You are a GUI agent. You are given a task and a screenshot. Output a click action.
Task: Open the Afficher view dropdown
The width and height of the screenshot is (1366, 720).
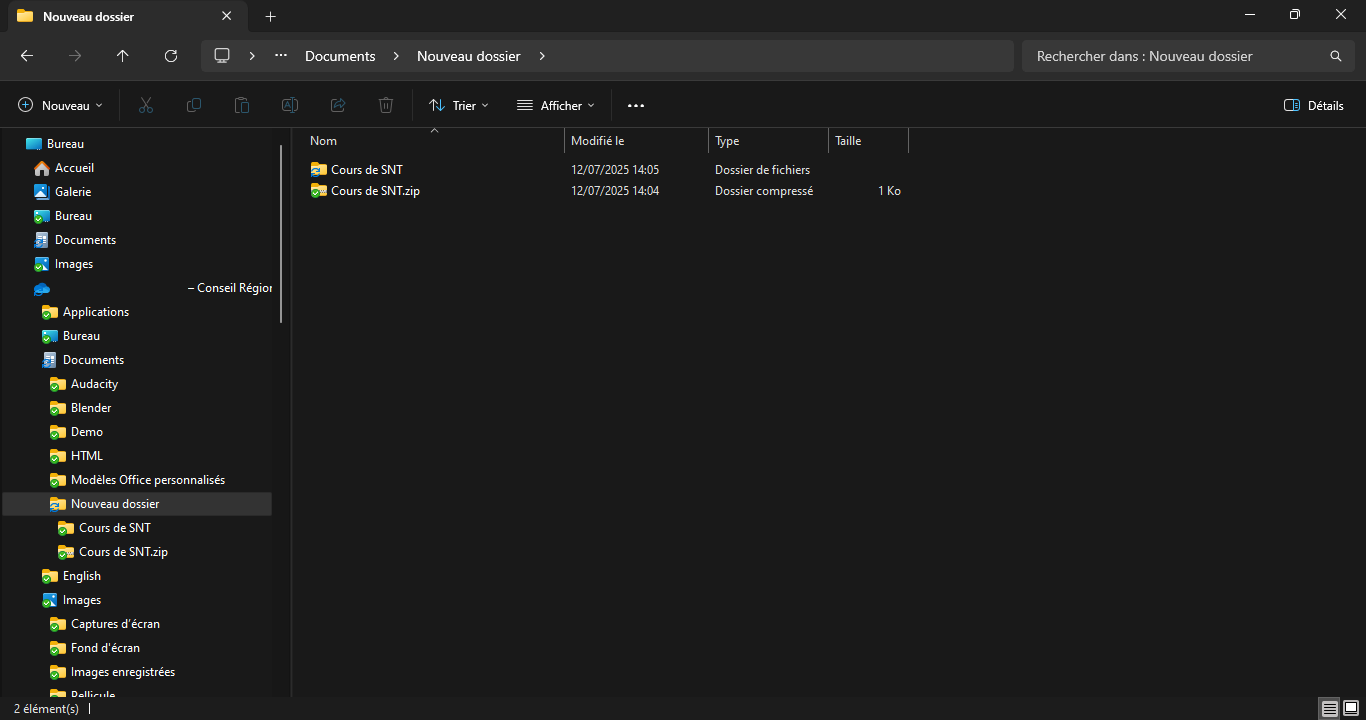click(555, 105)
